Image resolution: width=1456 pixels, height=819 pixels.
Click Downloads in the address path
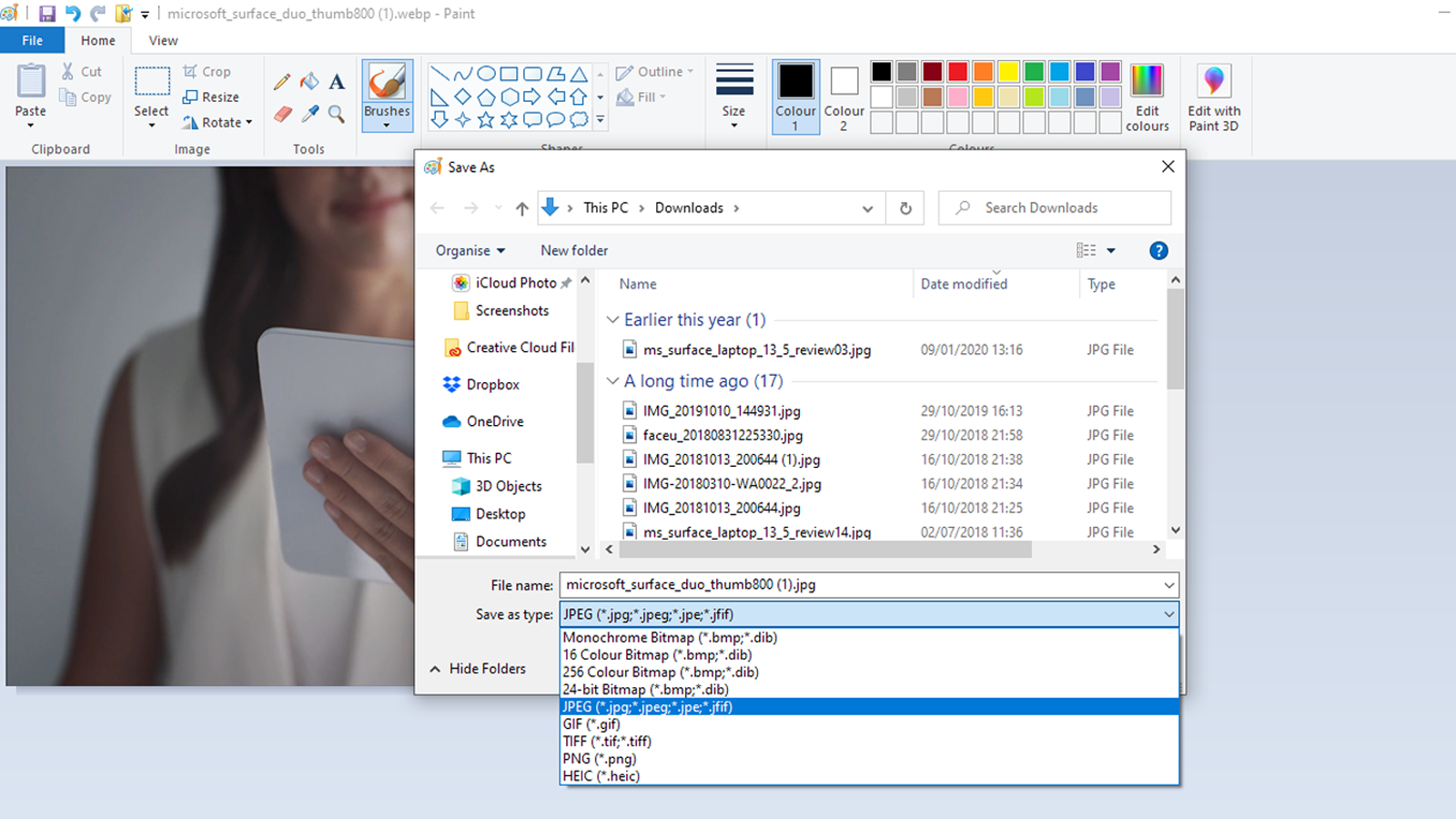[689, 208]
